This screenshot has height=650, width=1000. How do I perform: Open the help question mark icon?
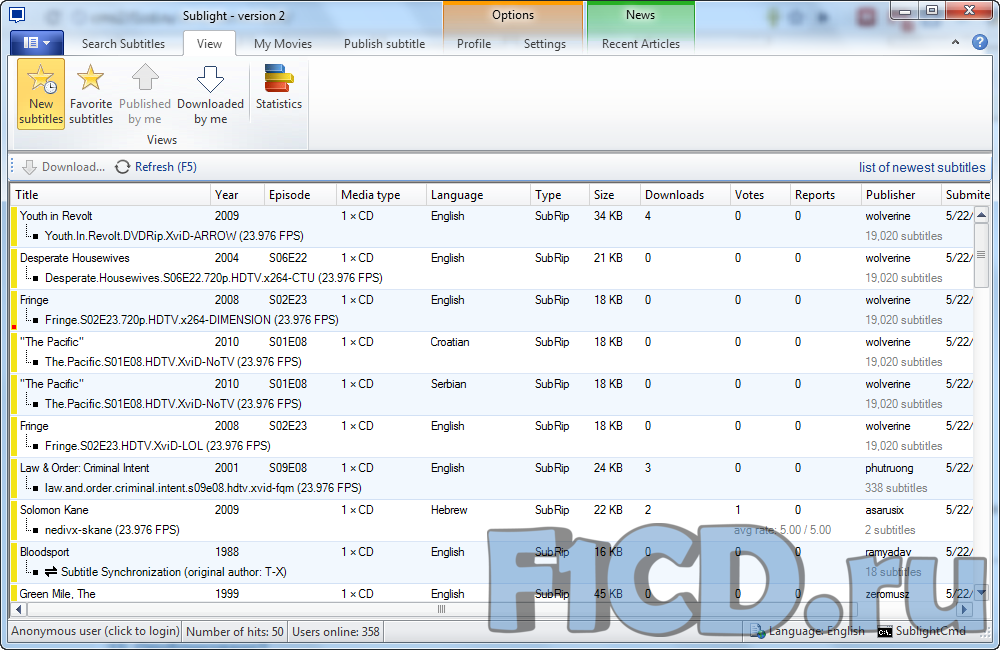980,42
